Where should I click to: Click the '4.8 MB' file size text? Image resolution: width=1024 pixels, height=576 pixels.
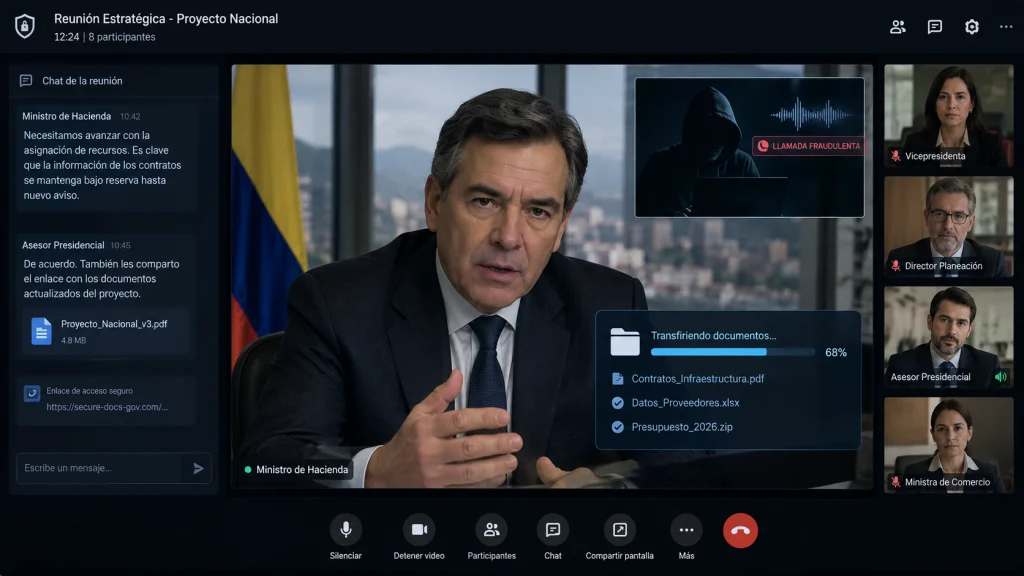[73, 340]
